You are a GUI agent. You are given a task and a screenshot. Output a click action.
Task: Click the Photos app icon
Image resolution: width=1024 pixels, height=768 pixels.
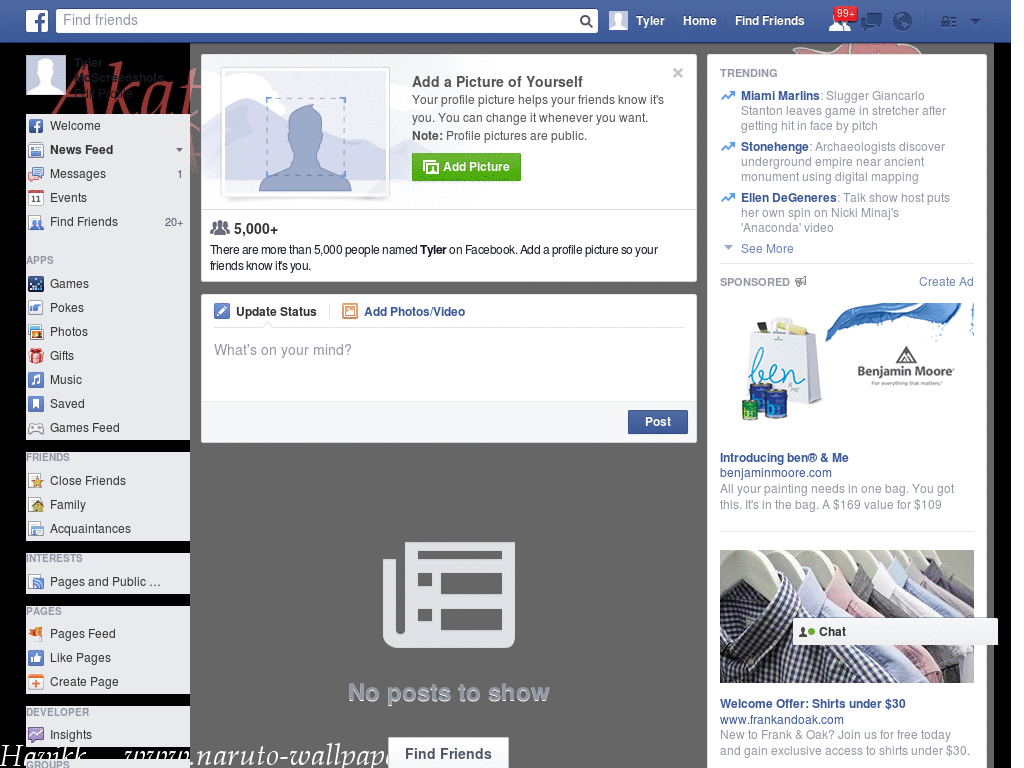[x=36, y=332]
